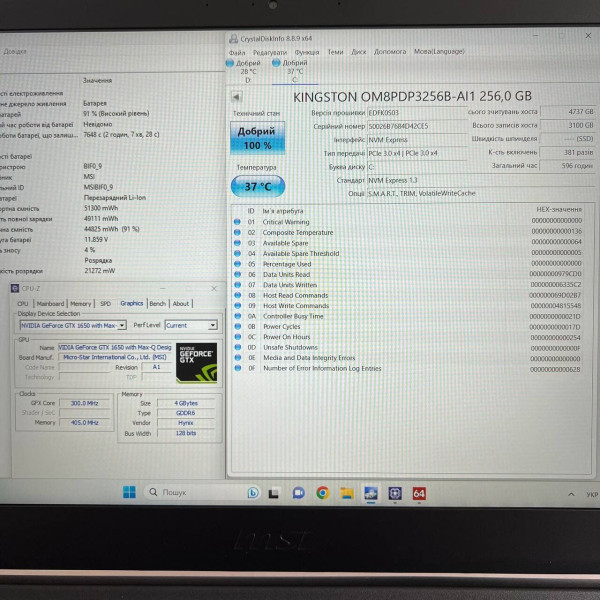
Task: Click the NVM Express interface field
Action: pyautogui.click(x=417, y=140)
